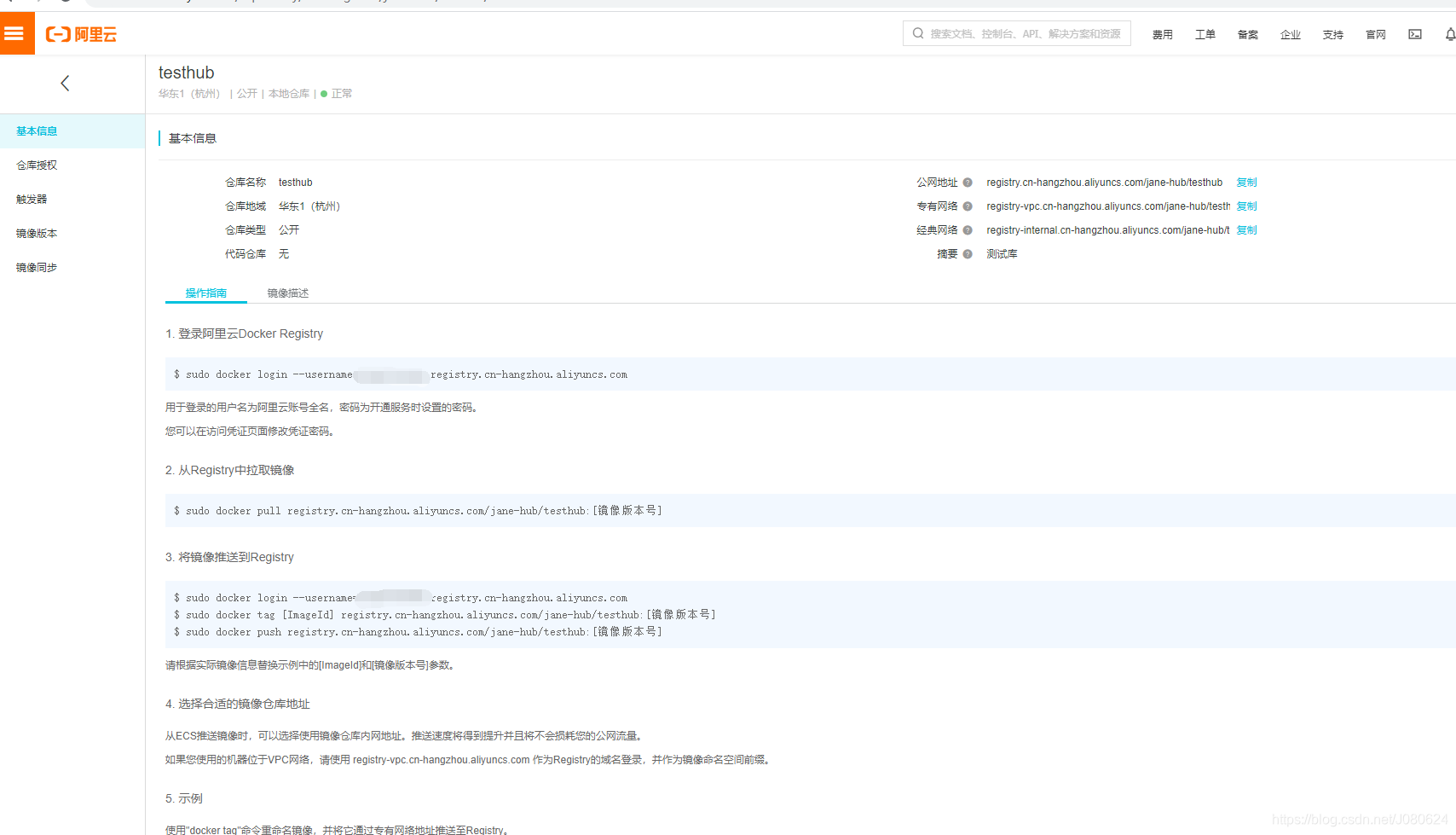Open the Cloud Shell terminal icon
Screen dimensions: 1456x835
pos(1415,34)
